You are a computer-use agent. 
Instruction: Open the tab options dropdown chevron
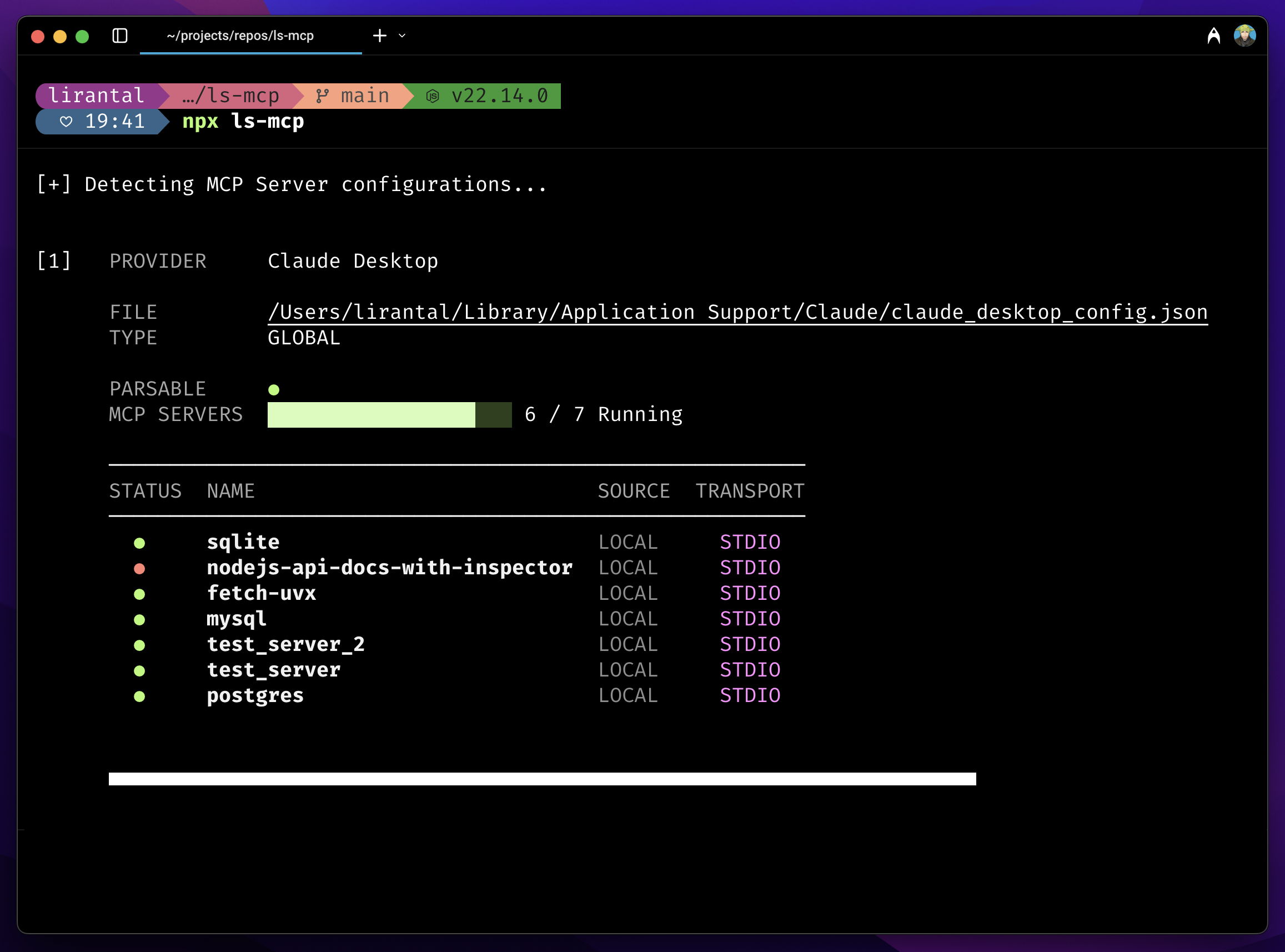pyautogui.click(x=402, y=36)
